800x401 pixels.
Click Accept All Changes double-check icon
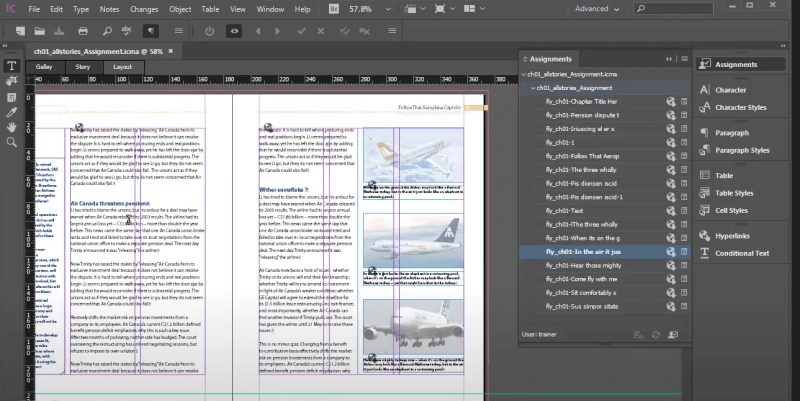345,31
